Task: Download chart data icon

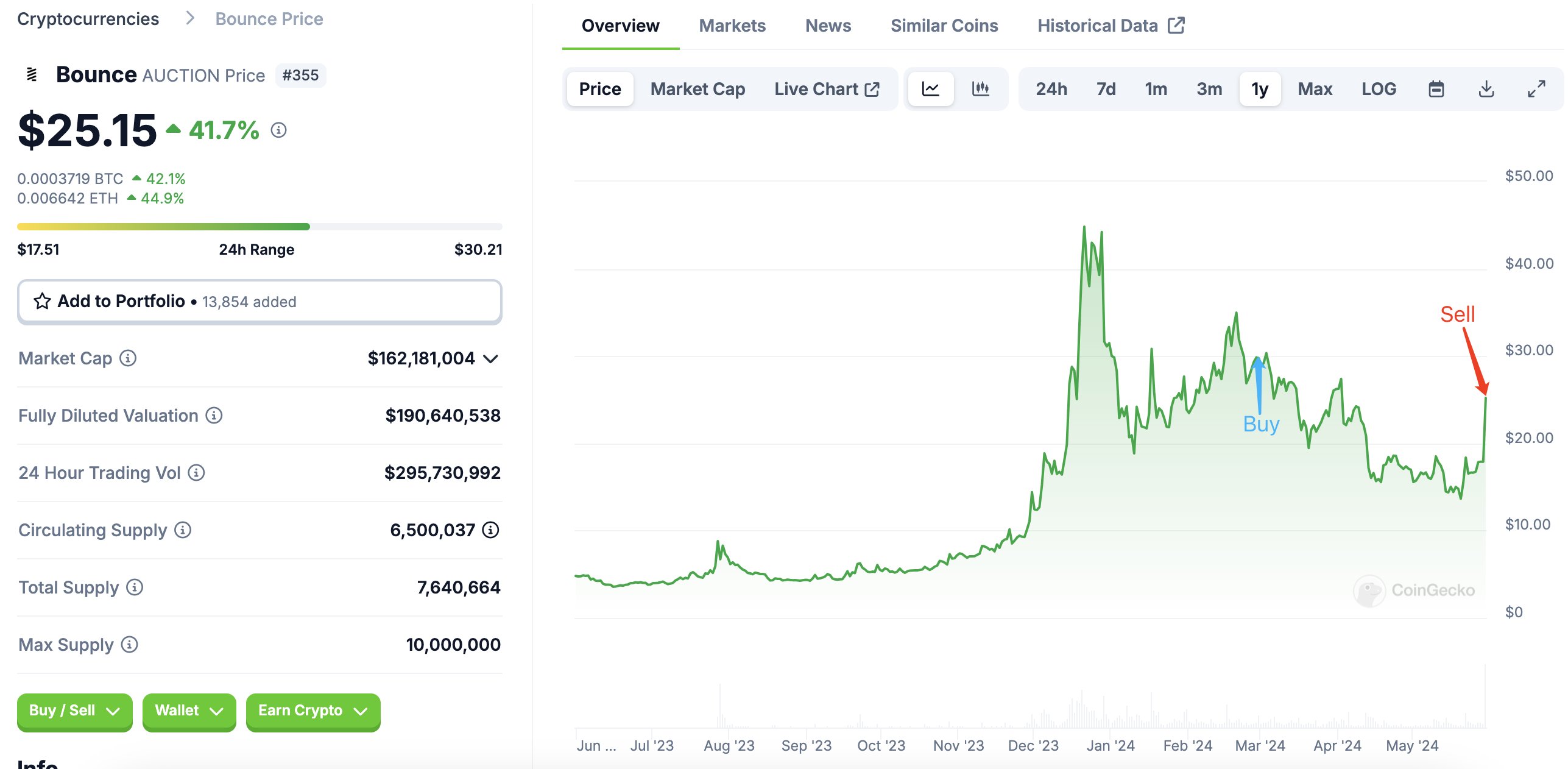Action: pyautogui.click(x=1486, y=89)
